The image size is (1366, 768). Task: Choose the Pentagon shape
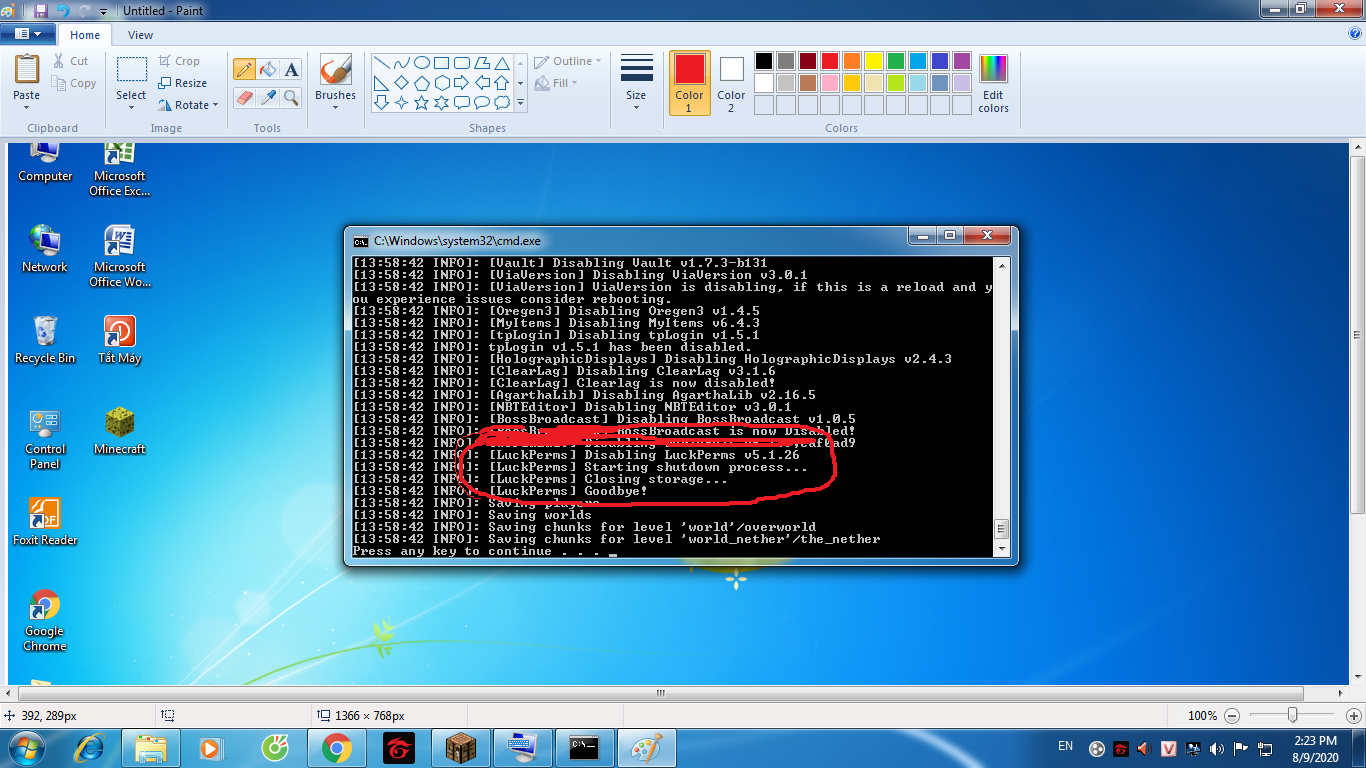tap(421, 82)
